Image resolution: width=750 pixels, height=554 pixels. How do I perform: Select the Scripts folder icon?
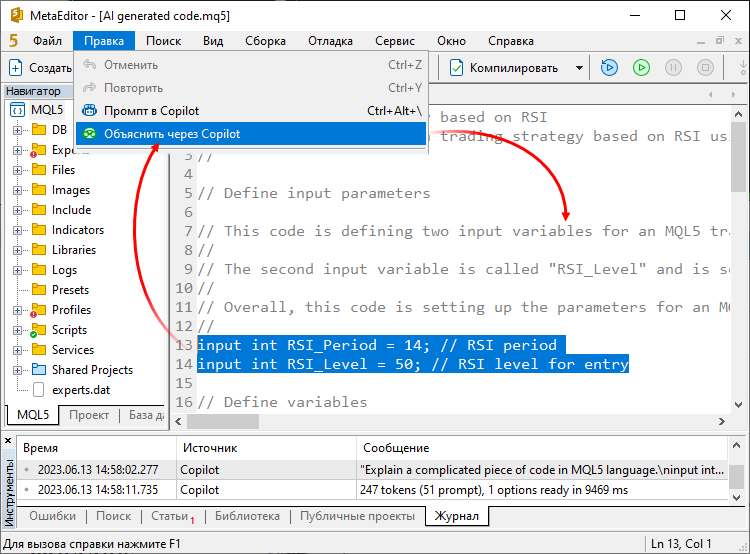(x=39, y=330)
